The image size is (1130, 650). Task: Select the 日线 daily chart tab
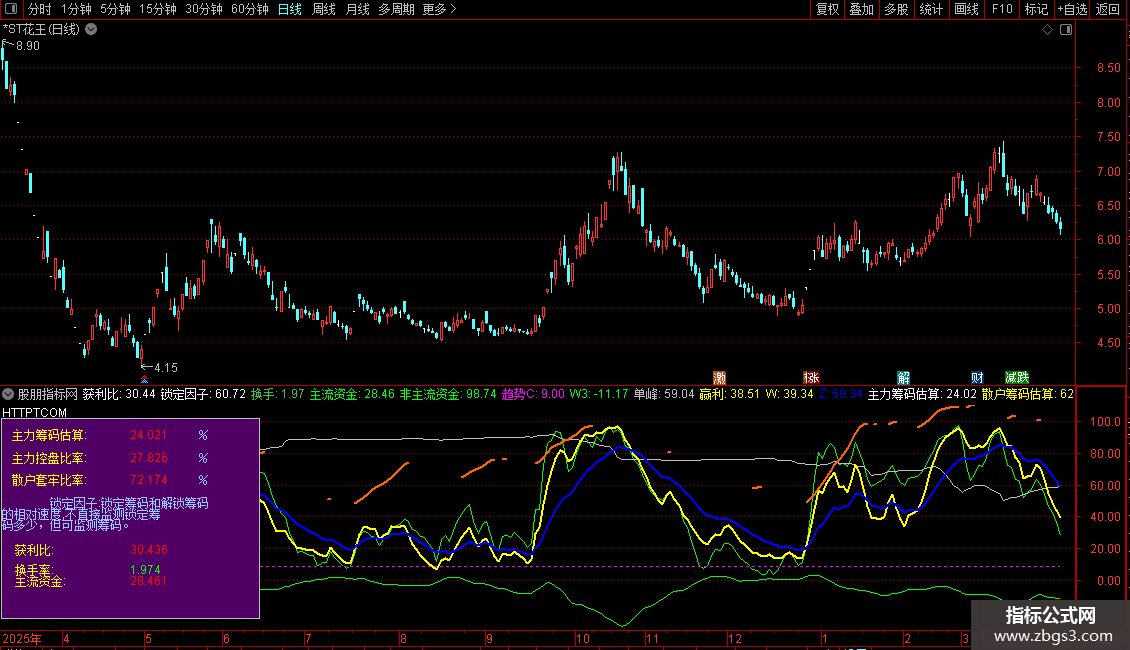(x=290, y=9)
